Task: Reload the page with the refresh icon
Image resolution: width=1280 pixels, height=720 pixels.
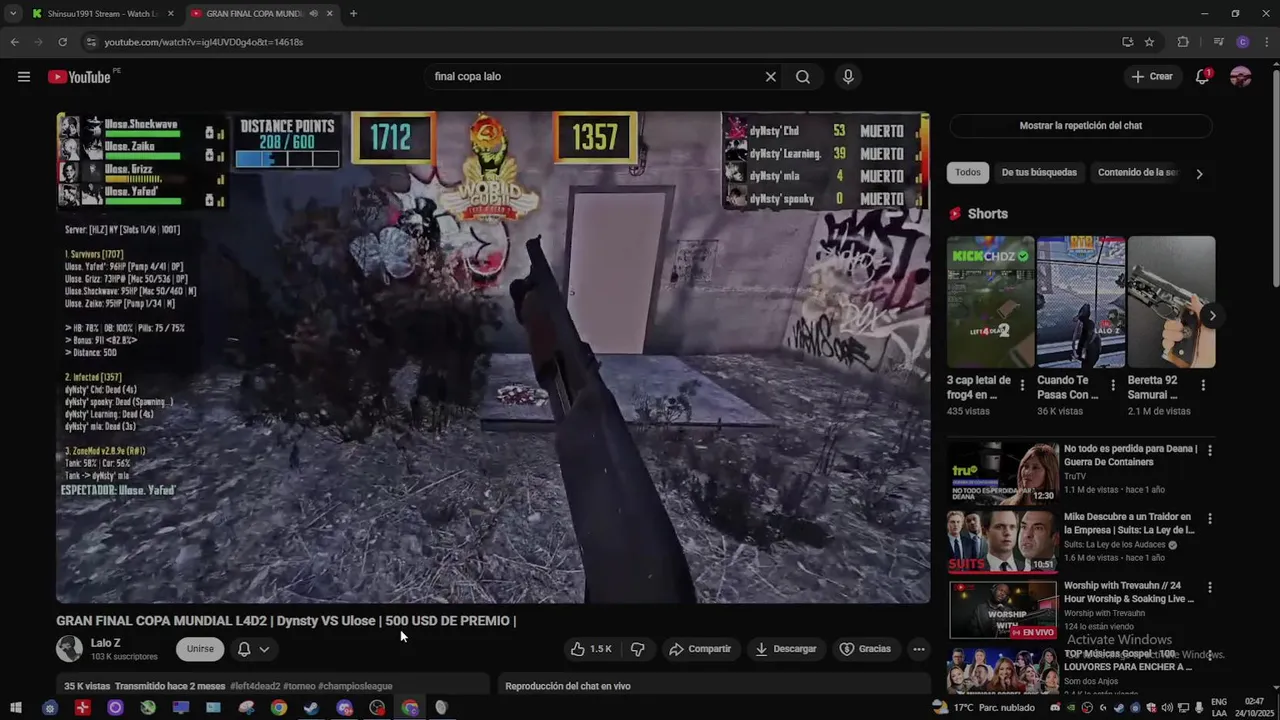Action: (62, 42)
